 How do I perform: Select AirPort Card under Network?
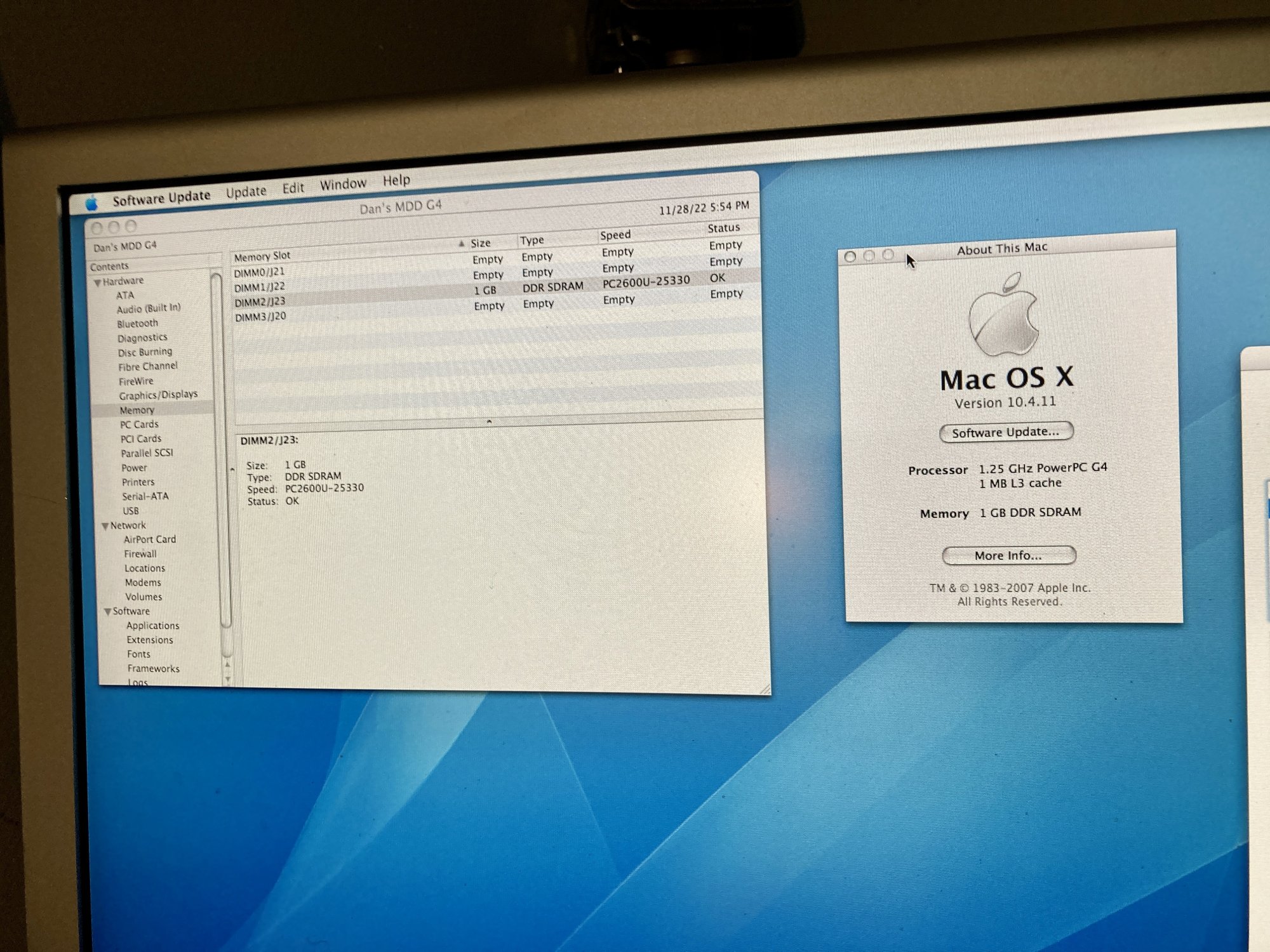pos(150,539)
